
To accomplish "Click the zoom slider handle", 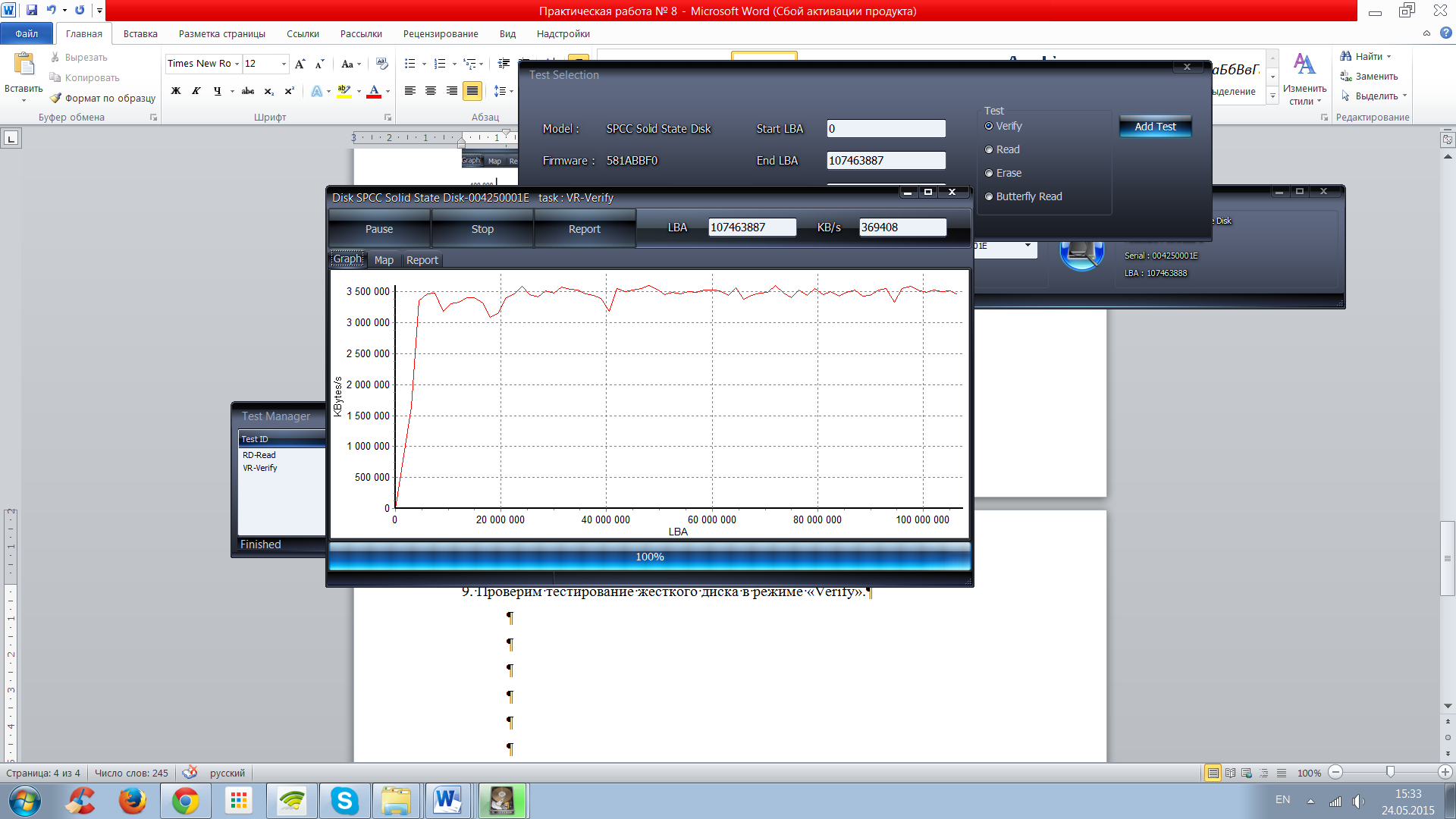I will [1390, 772].
